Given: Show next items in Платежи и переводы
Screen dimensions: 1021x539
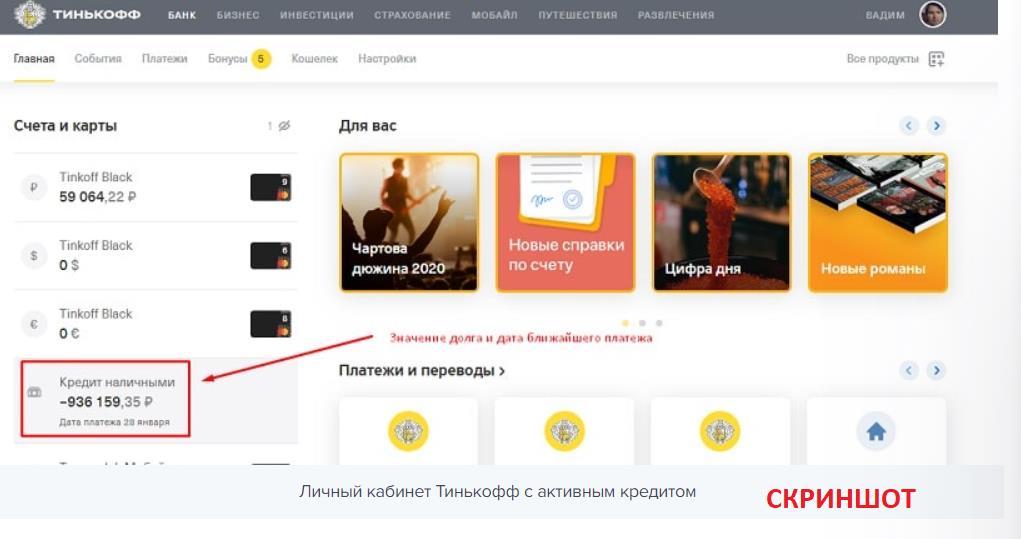Looking at the screenshot, I should [x=936, y=370].
